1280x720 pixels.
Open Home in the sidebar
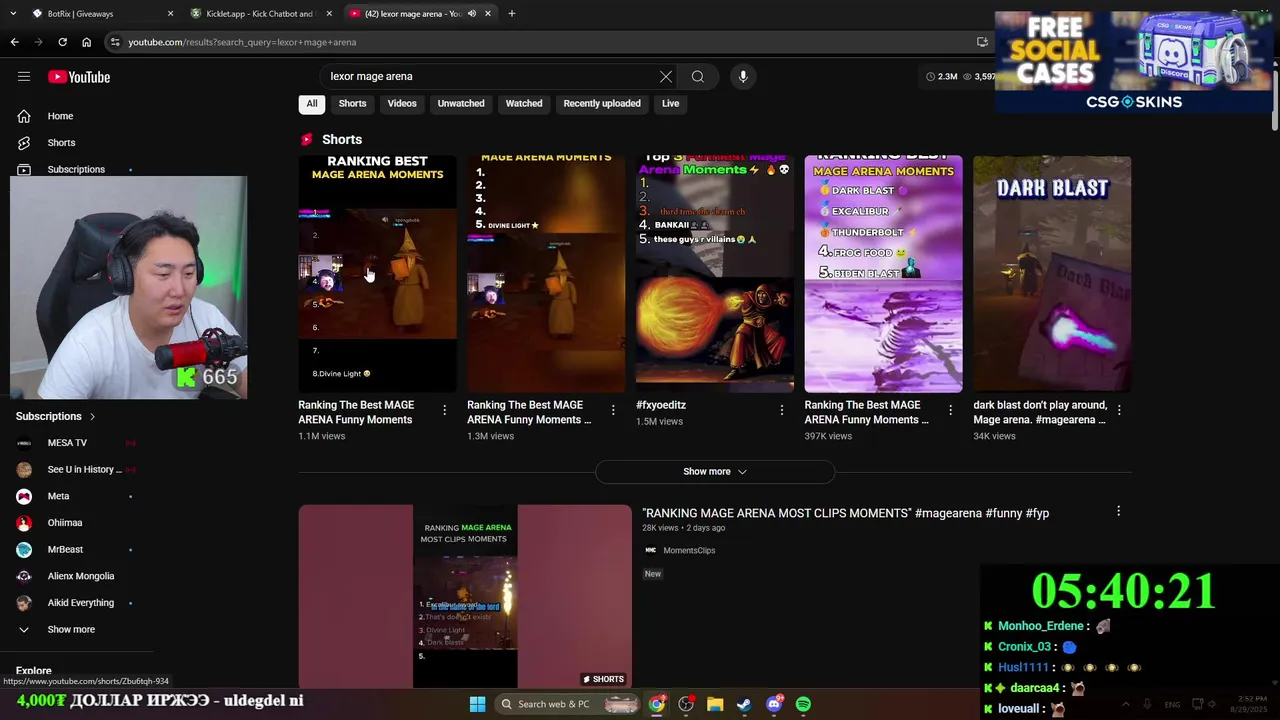coord(60,116)
